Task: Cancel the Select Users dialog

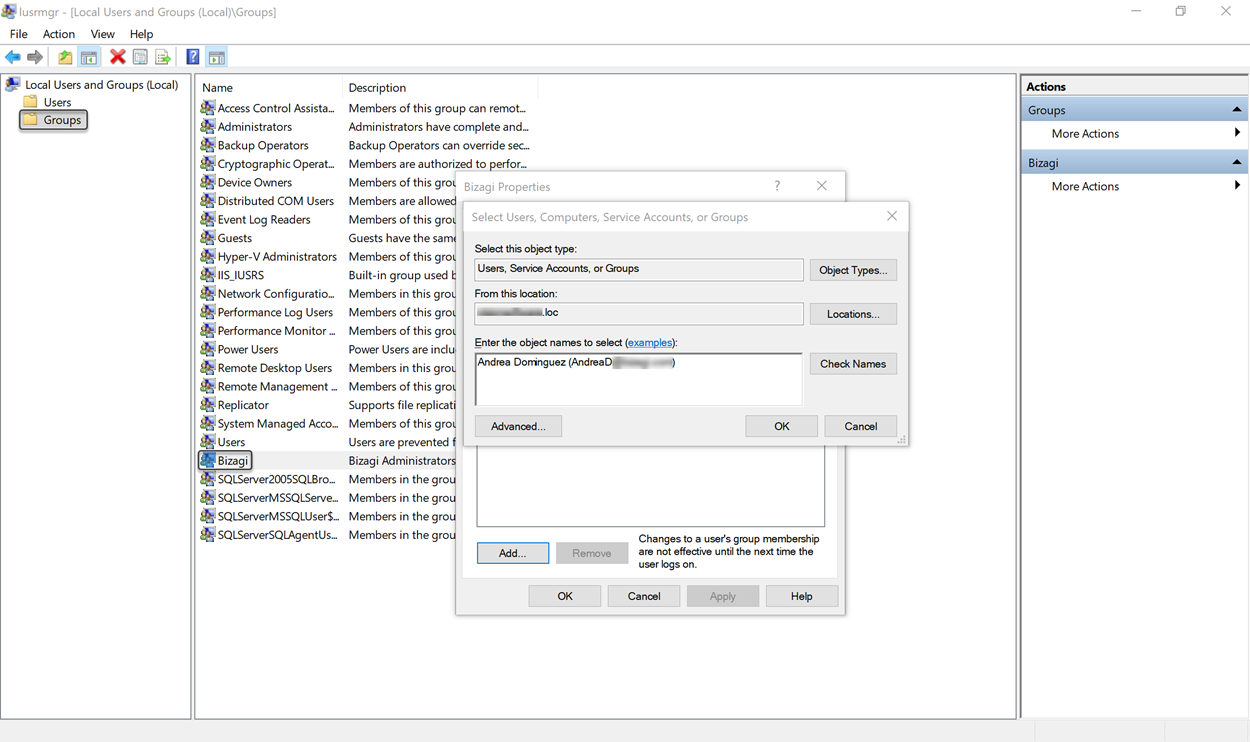Action: click(861, 426)
